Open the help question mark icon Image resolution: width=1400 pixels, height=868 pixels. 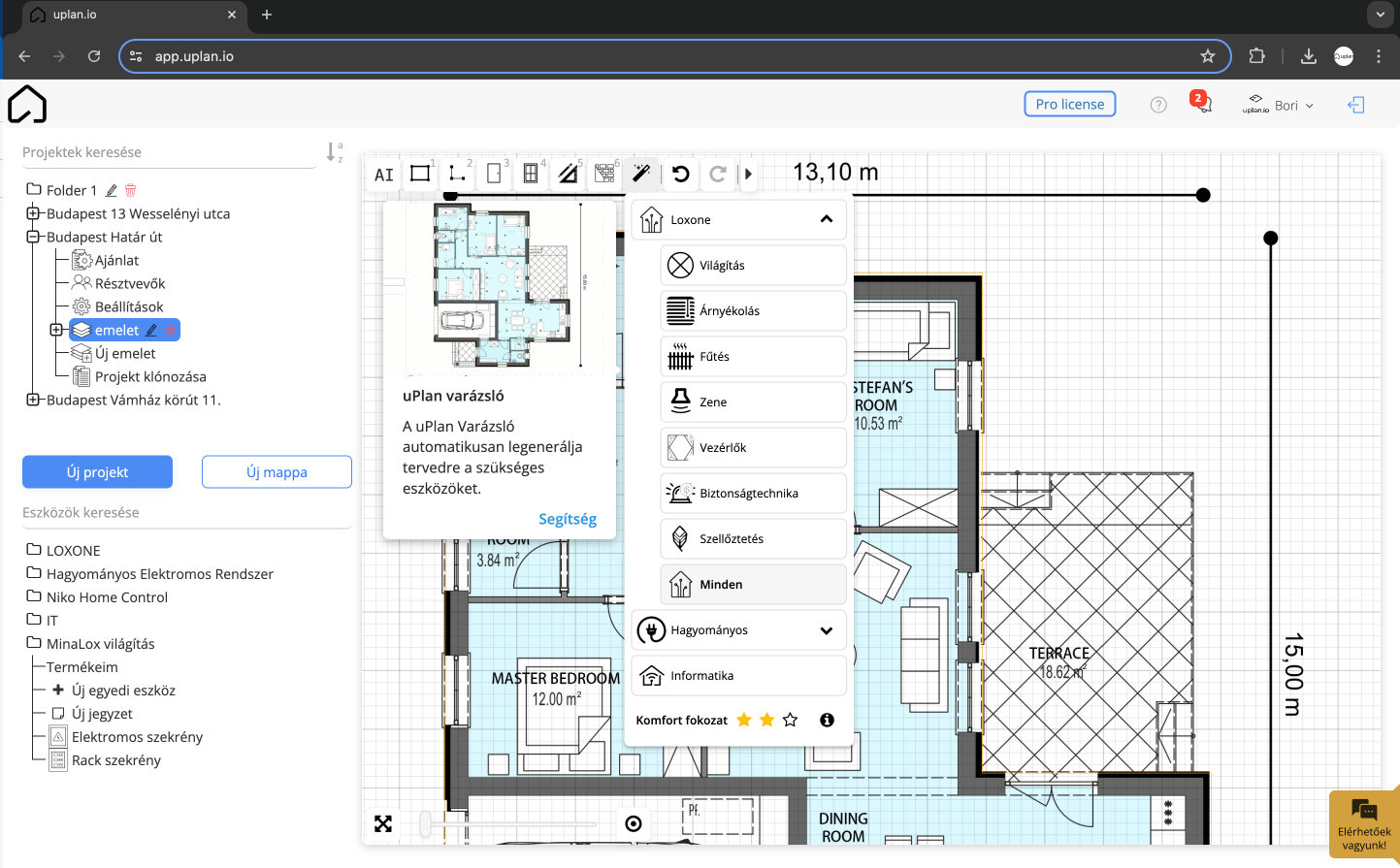pyautogui.click(x=1158, y=105)
